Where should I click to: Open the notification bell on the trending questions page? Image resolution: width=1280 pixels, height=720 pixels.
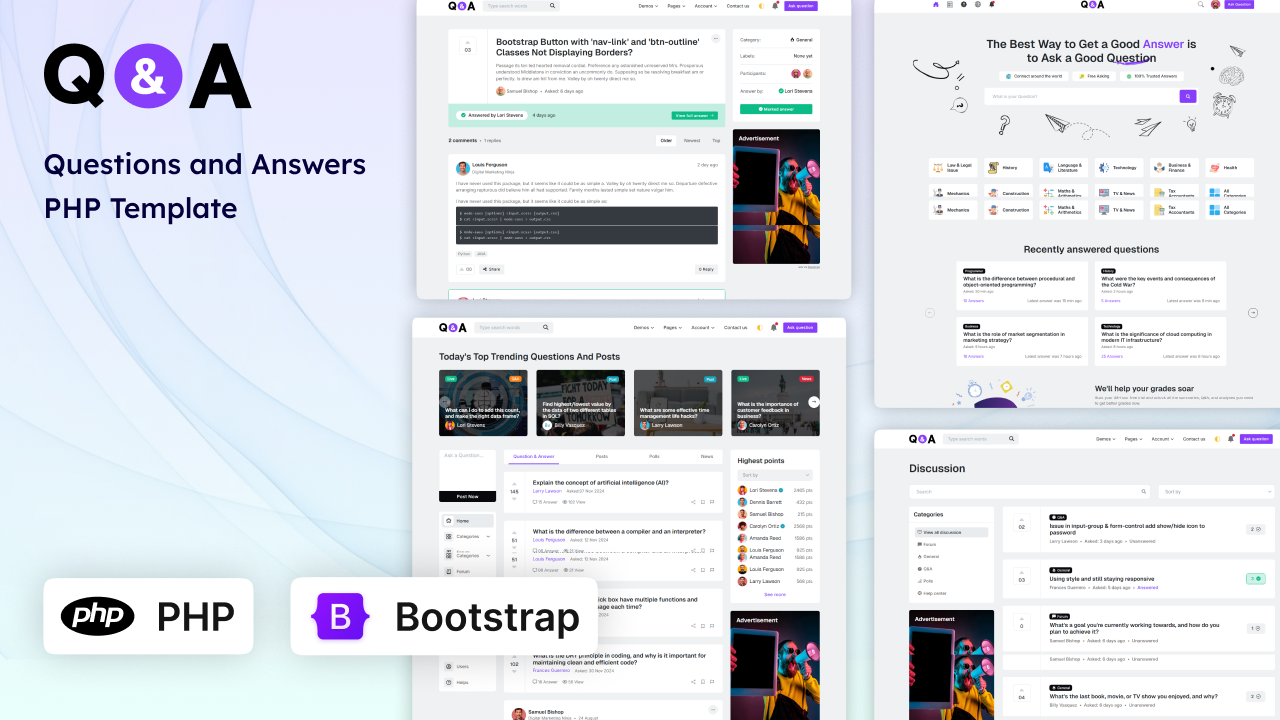[x=774, y=327]
